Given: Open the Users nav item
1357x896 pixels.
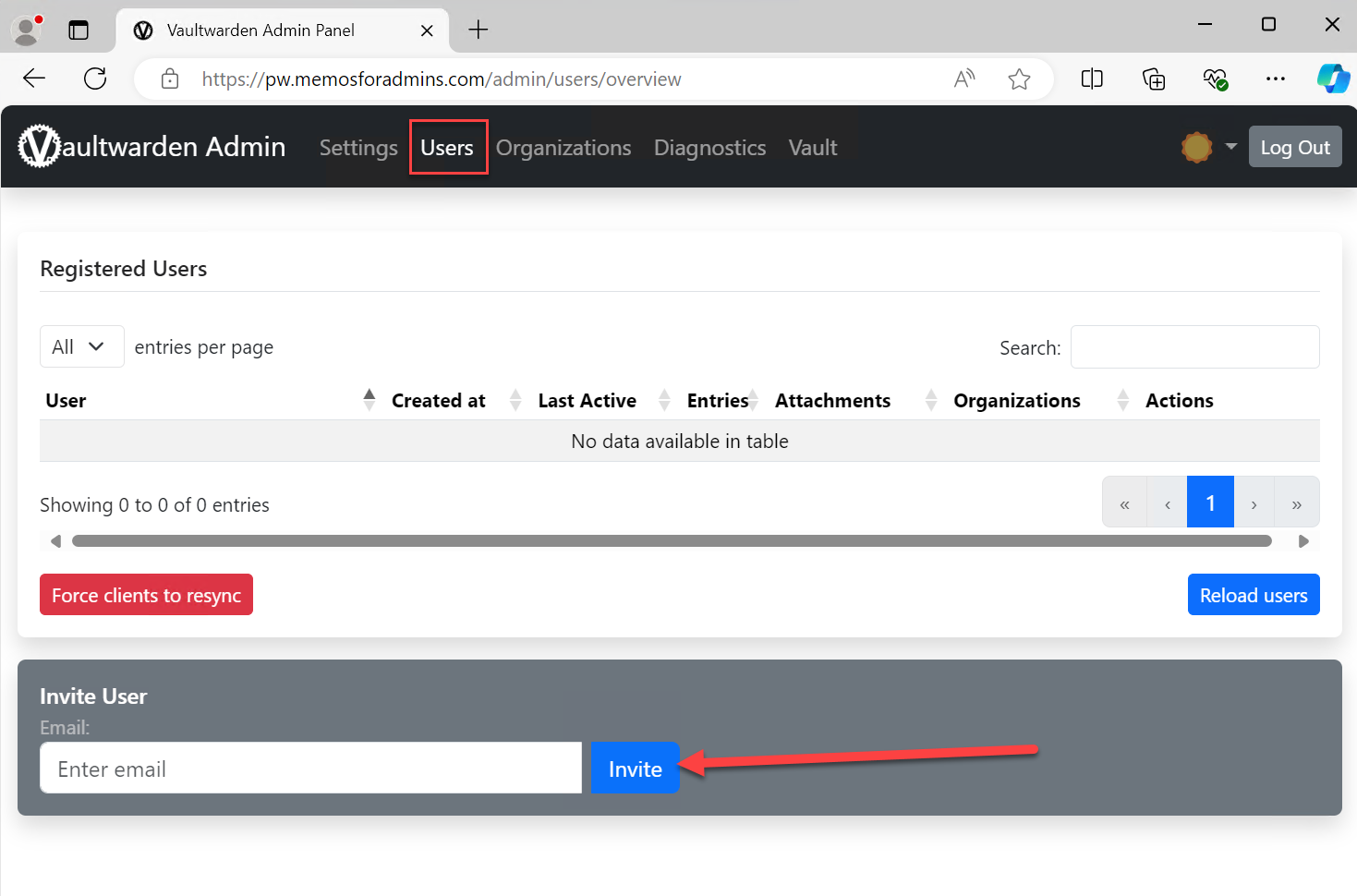Looking at the screenshot, I should 447,148.
